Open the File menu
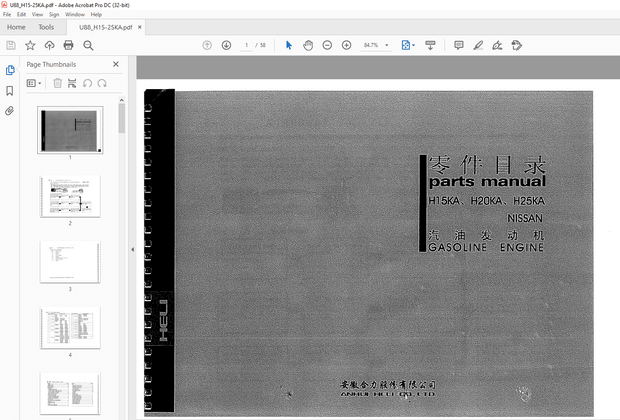This screenshot has height=420, width=620. tap(7, 15)
